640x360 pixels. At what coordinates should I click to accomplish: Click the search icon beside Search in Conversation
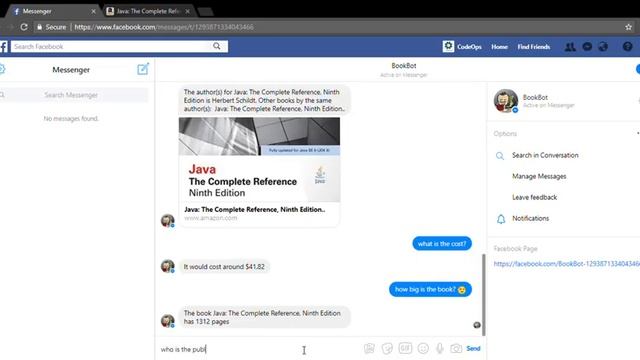[500, 156]
